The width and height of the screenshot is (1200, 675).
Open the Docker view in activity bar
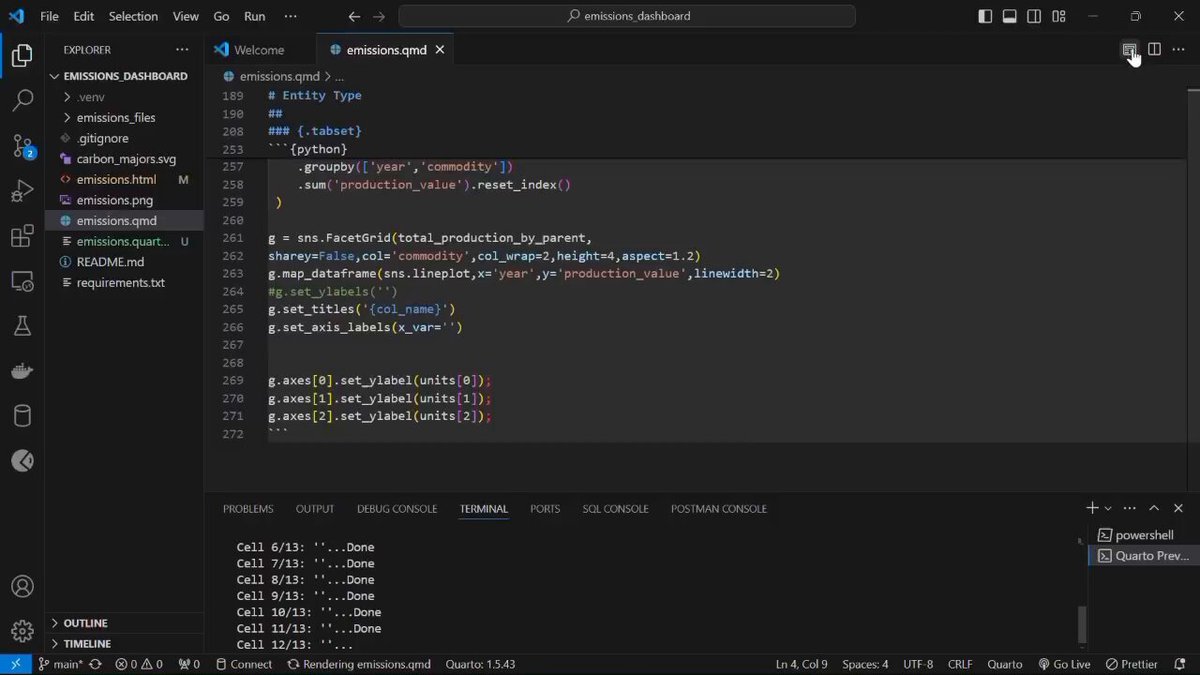(x=22, y=371)
